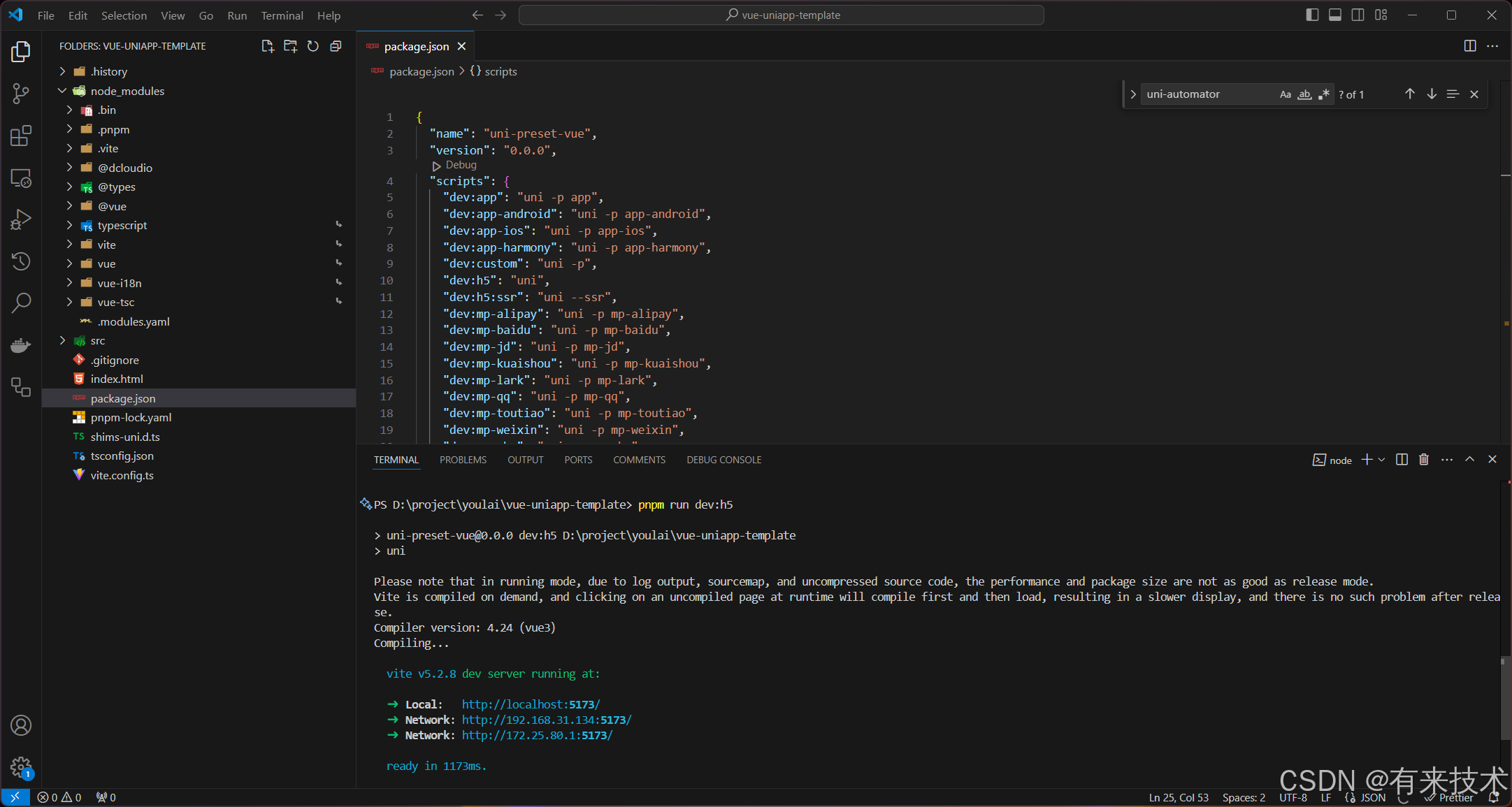Toggle Match Case in find widget
This screenshot has width=1512, height=807.
point(1286,94)
